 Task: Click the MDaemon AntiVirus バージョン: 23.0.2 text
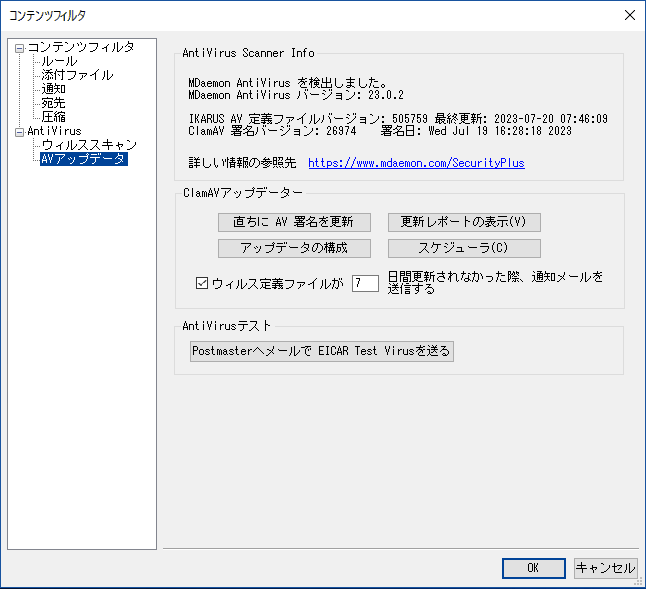point(296,95)
